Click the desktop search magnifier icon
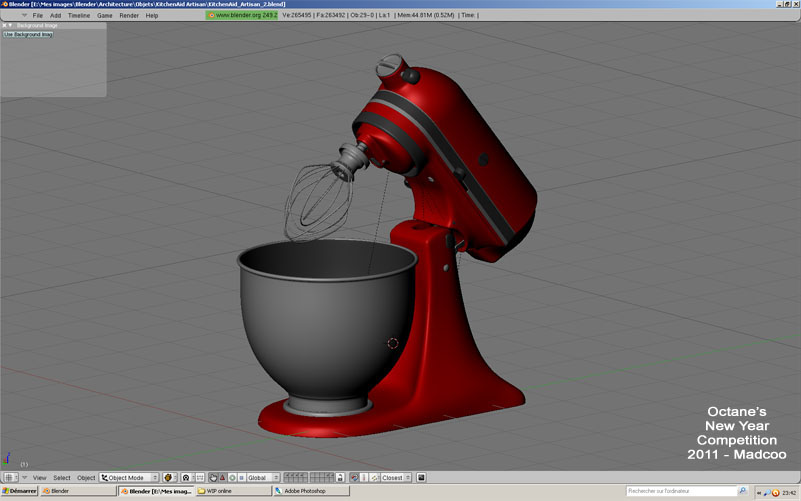The height and width of the screenshot is (501, 801). click(x=743, y=491)
